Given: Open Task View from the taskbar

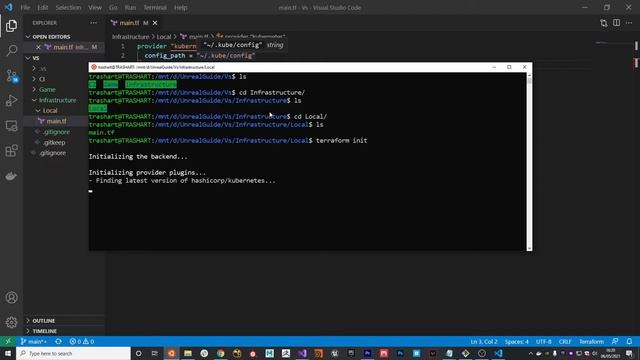Looking at the screenshot, I should [x=155, y=353].
